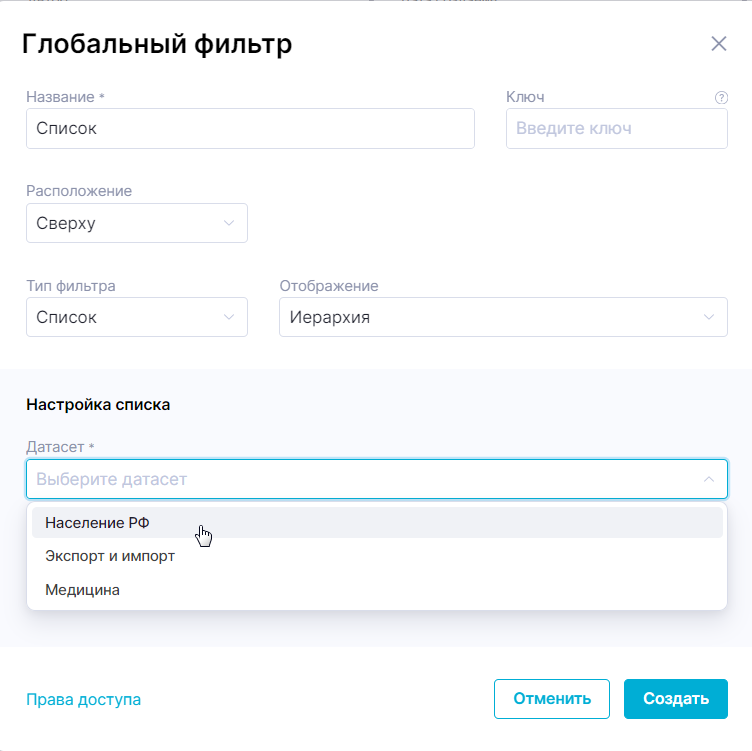752x751 pixels.
Task: Open the Отображение dropdown showing Иерархия
Action: coord(503,317)
